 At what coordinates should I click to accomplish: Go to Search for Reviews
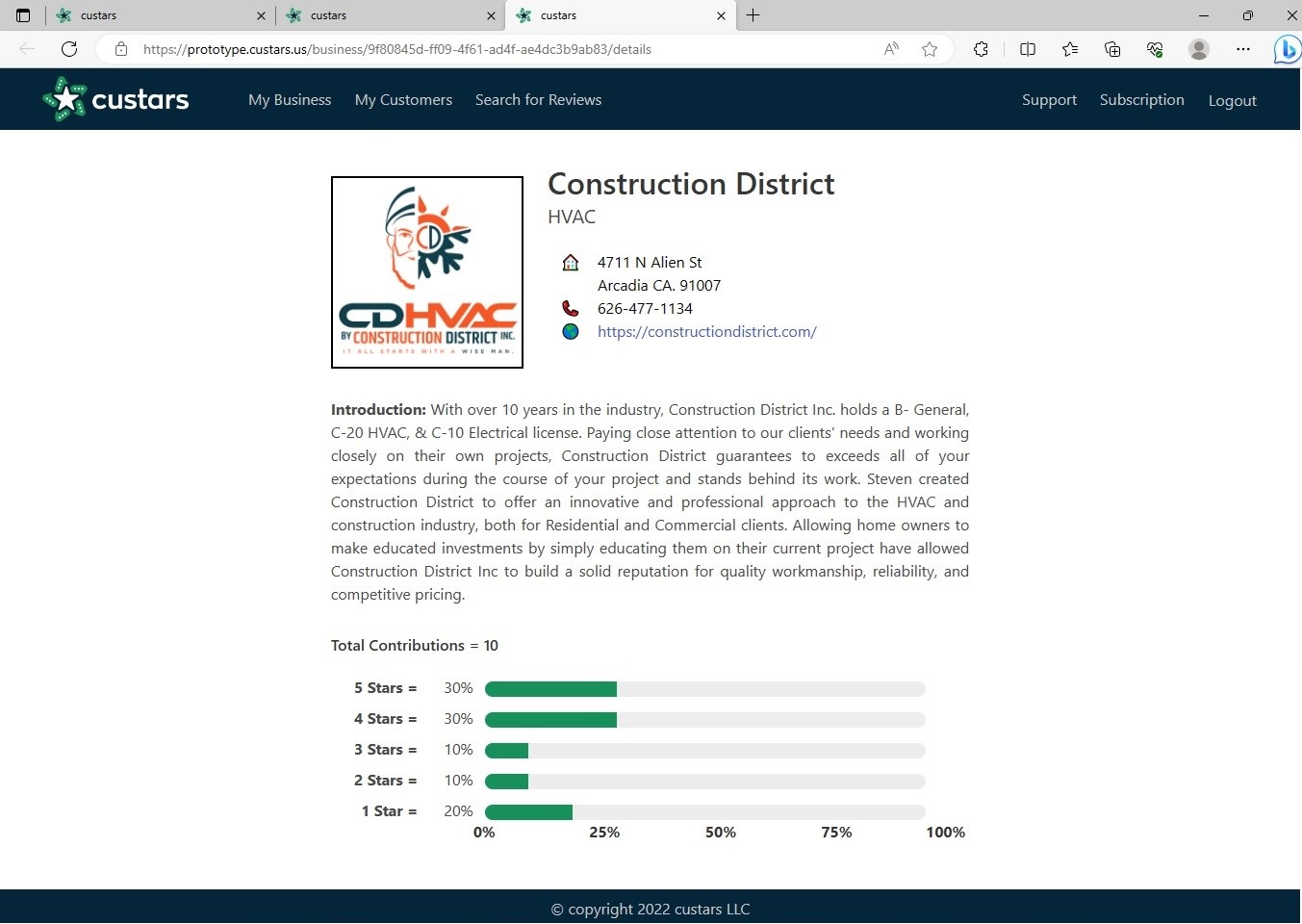click(x=538, y=100)
